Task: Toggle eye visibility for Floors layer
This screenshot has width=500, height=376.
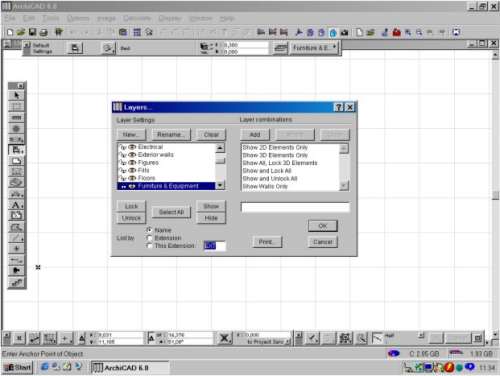Action: click(132, 178)
